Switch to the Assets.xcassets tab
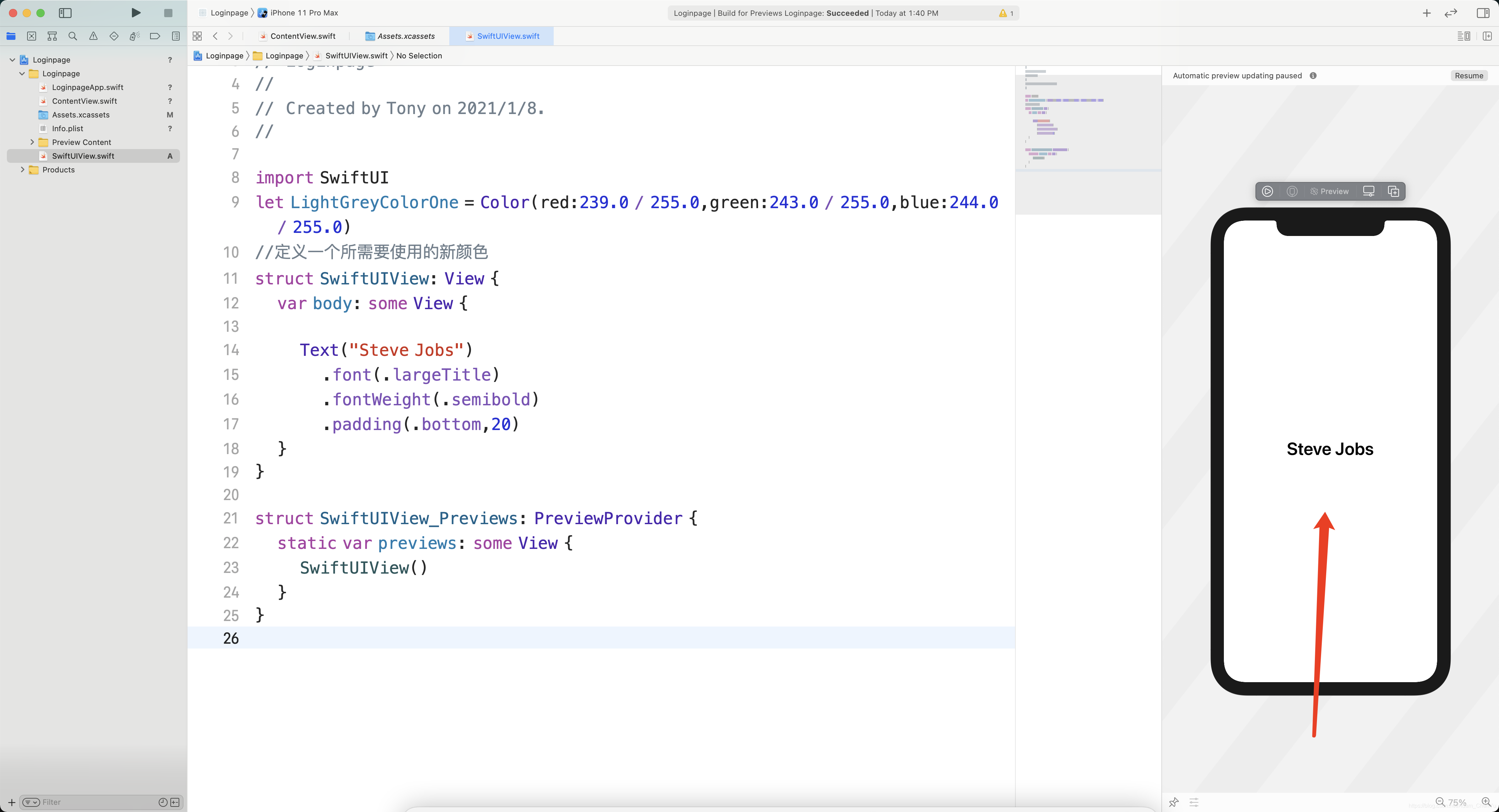This screenshot has width=1499, height=812. click(x=406, y=36)
